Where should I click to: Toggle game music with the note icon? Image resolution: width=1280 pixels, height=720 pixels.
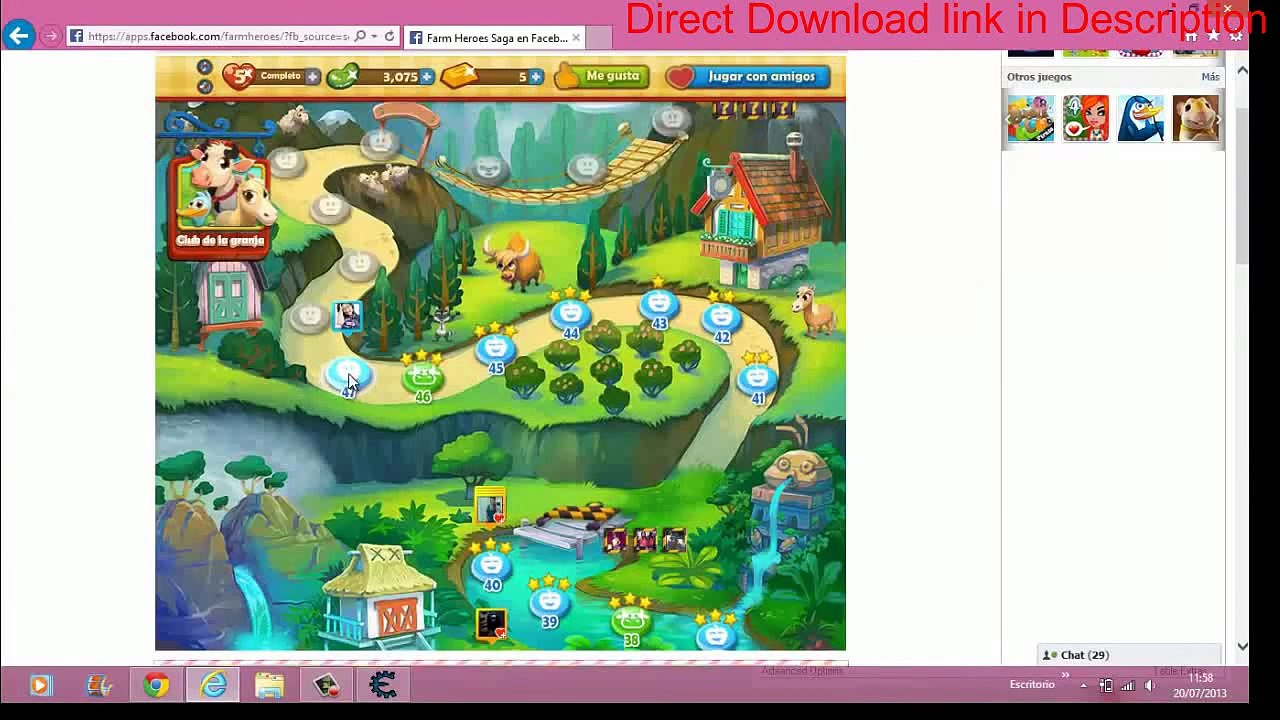click(204, 67)
